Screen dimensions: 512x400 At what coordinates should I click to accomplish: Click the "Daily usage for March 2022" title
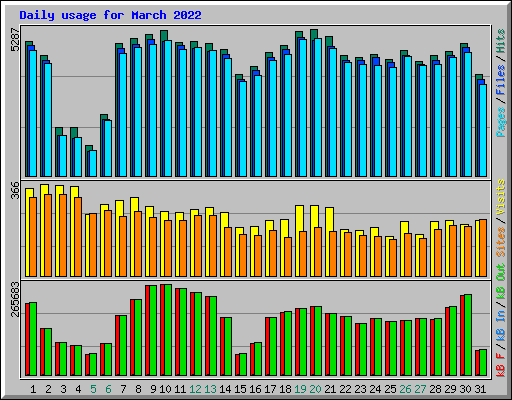[x=110, y=15]
